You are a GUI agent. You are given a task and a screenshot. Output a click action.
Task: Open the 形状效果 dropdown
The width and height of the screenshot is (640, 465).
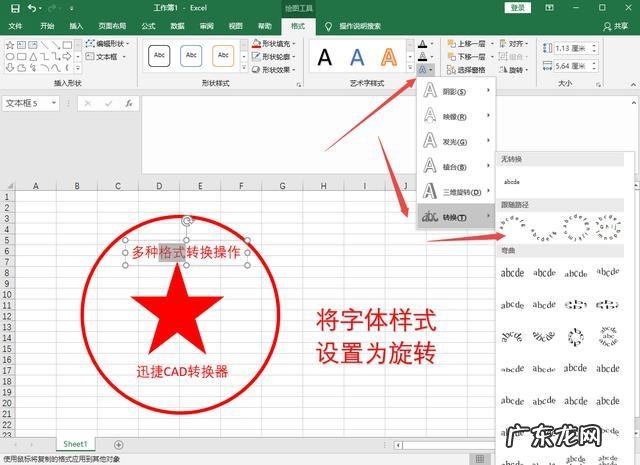pyautogui.click(x=274, y=70)
